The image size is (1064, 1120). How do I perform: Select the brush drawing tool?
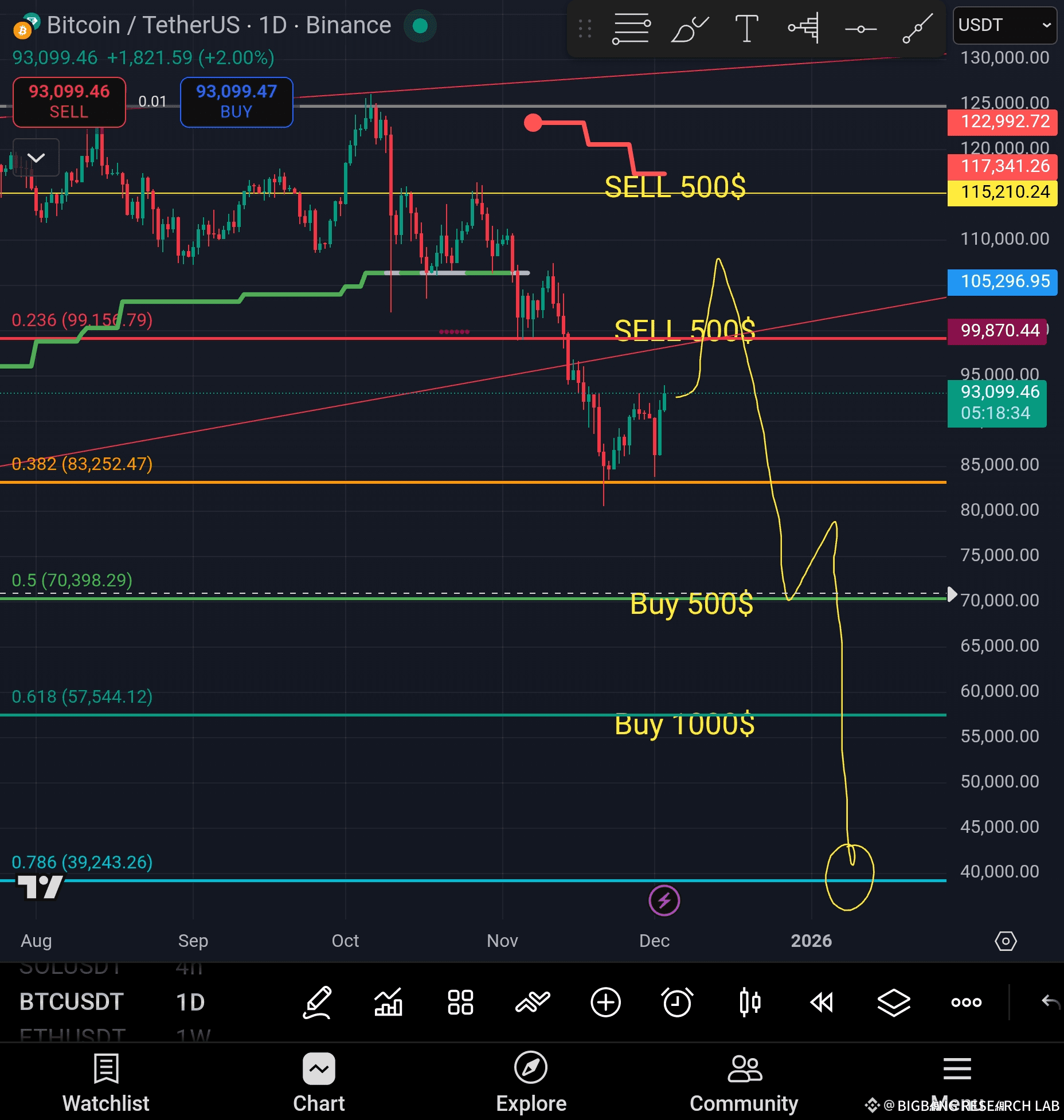point(689,29)
